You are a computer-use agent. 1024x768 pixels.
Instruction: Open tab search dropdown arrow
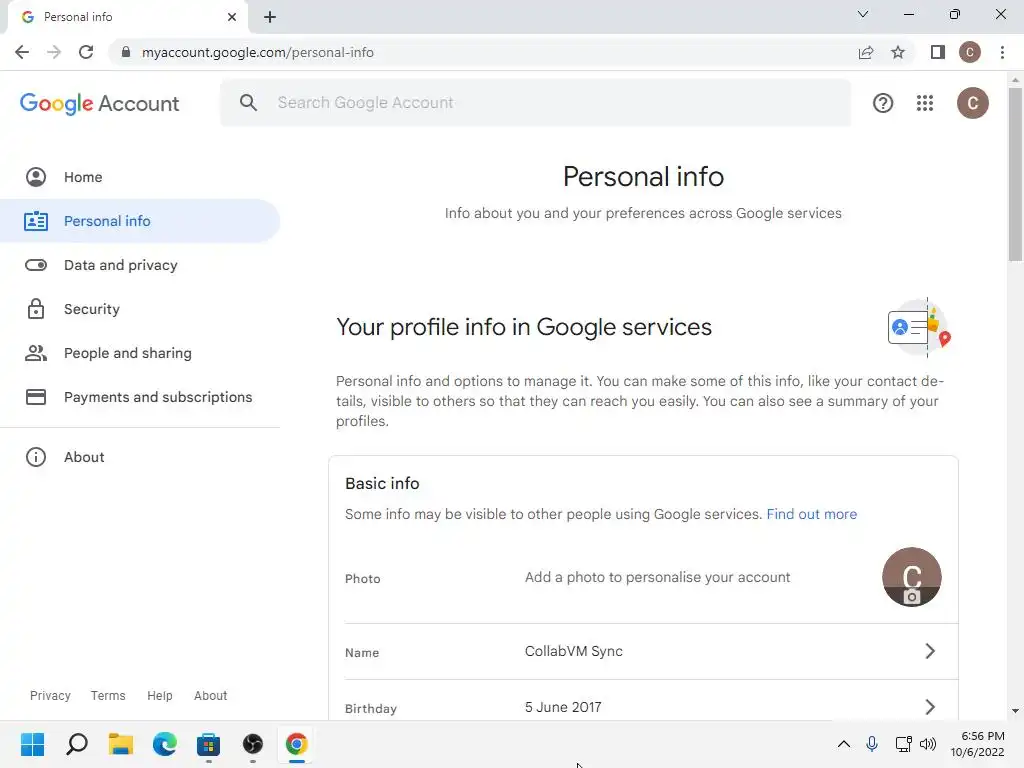[863, 14]
